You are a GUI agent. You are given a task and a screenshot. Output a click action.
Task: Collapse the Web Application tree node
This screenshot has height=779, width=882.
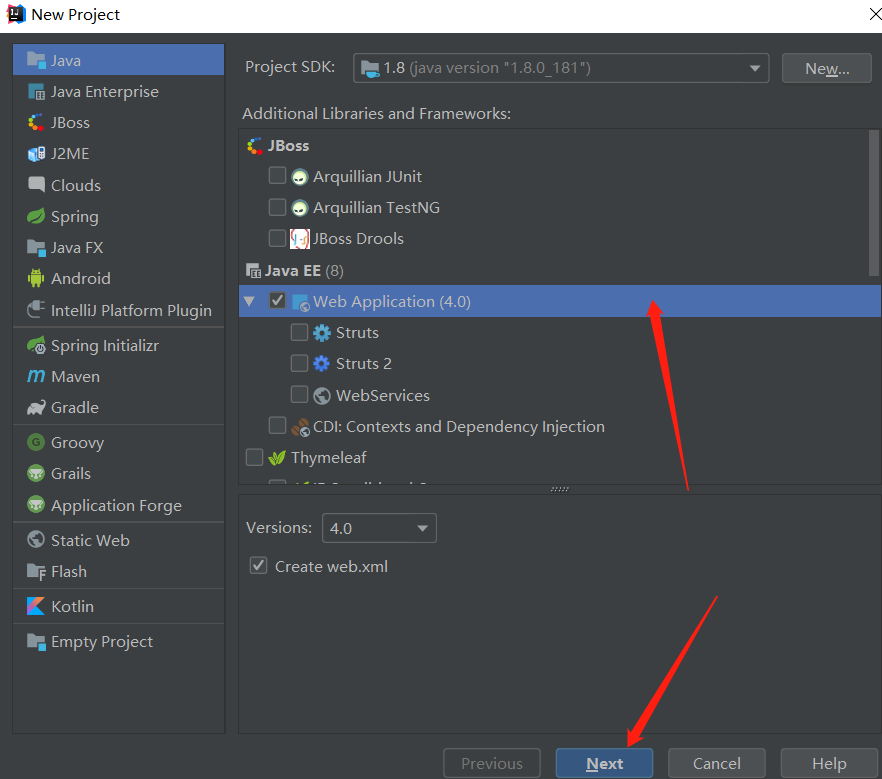point(249,301)
